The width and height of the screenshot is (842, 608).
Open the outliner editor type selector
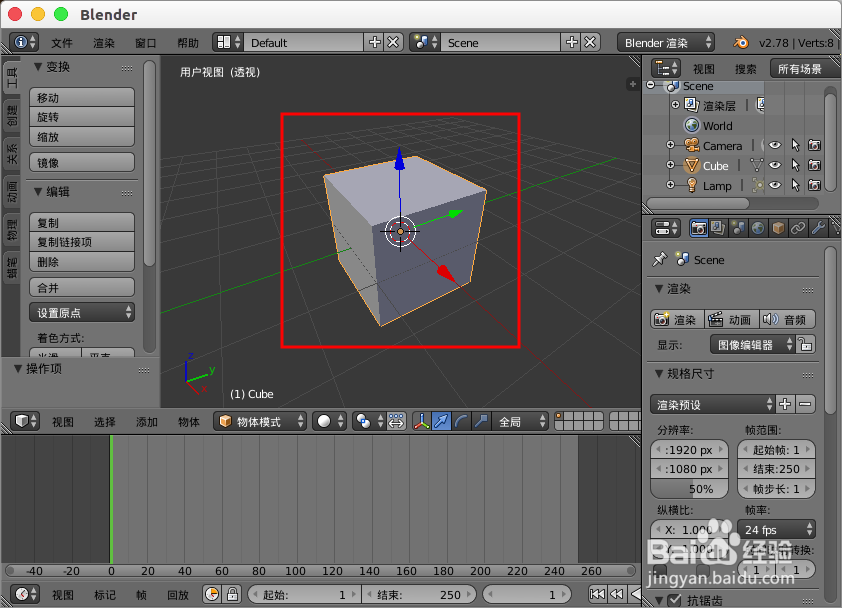click(x=666, y=69)
